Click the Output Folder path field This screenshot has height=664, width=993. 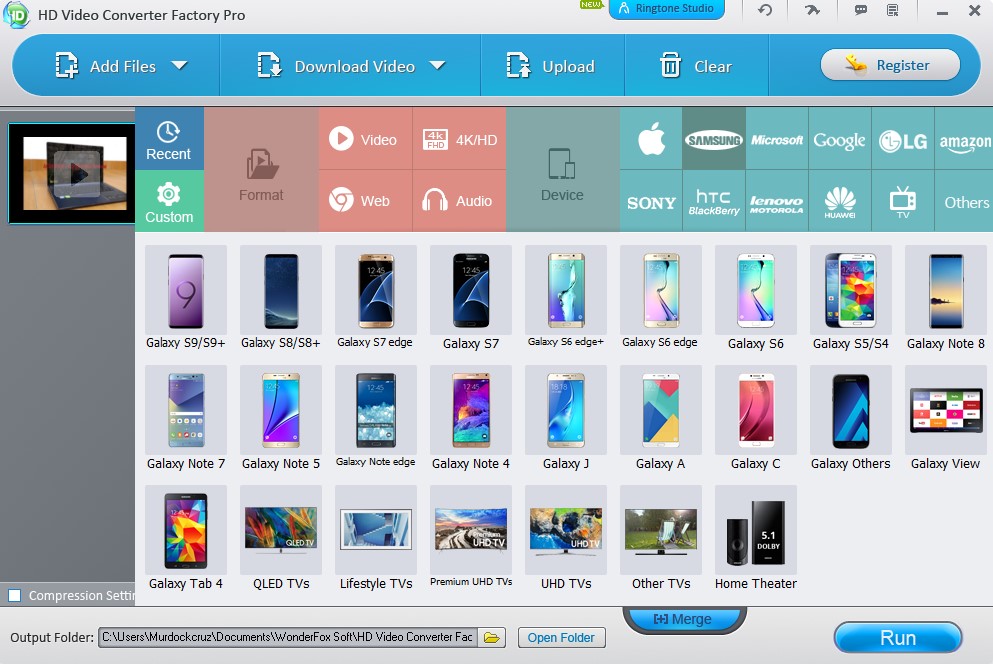click(288, 637)
